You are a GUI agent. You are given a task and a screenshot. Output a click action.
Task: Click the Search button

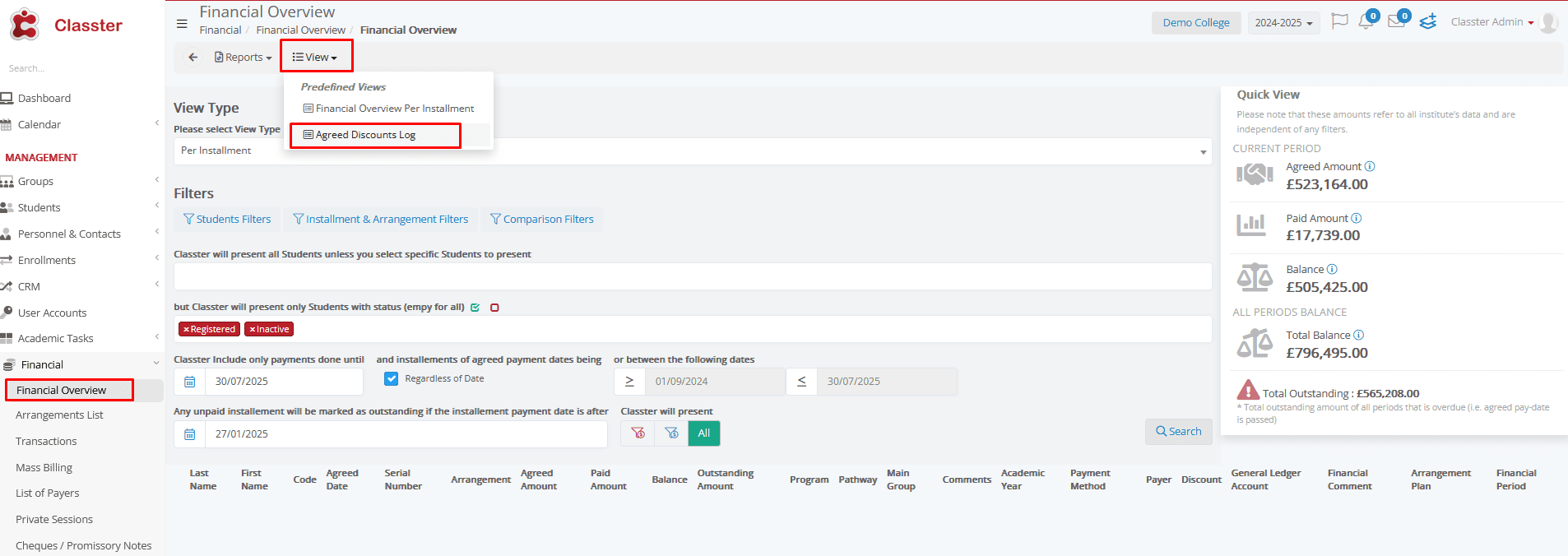click(x=1178, y=432)
